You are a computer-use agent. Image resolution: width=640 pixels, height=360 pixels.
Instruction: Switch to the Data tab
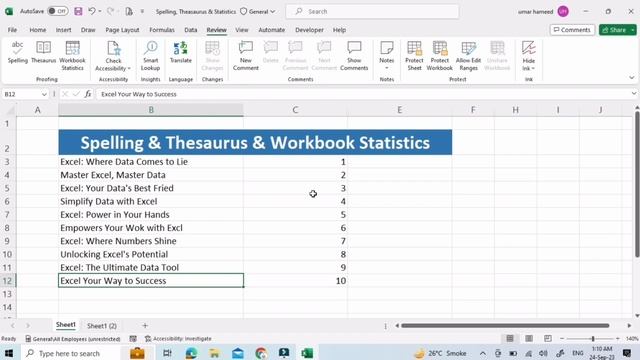click(191, 30)
